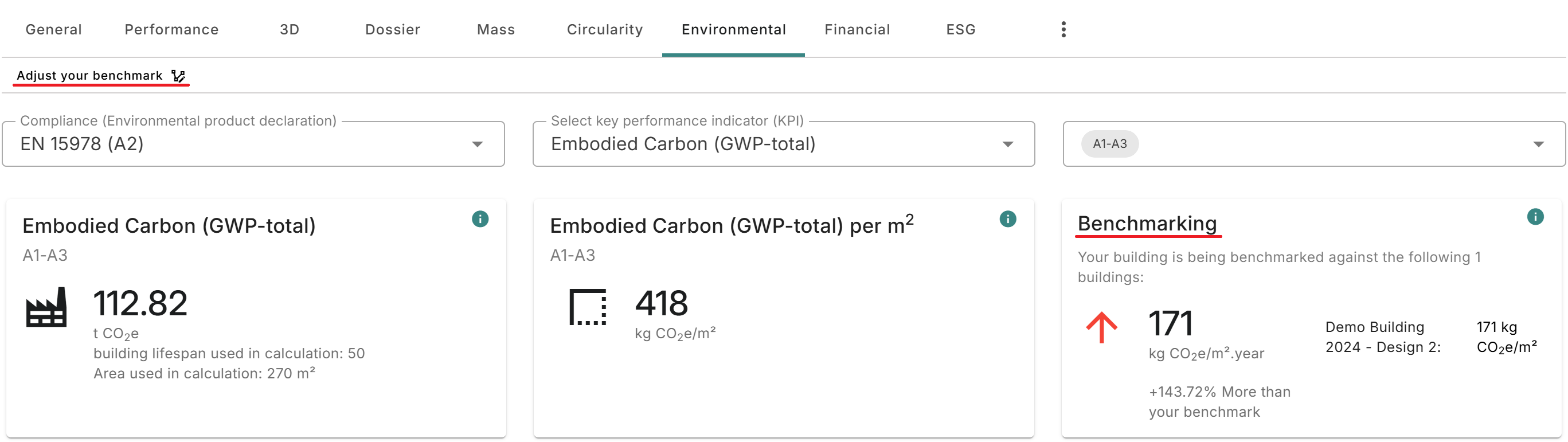Click the dashed area square icon beside 418
Viewport: 1568px width, 442px height.
[x=588, y=307]
